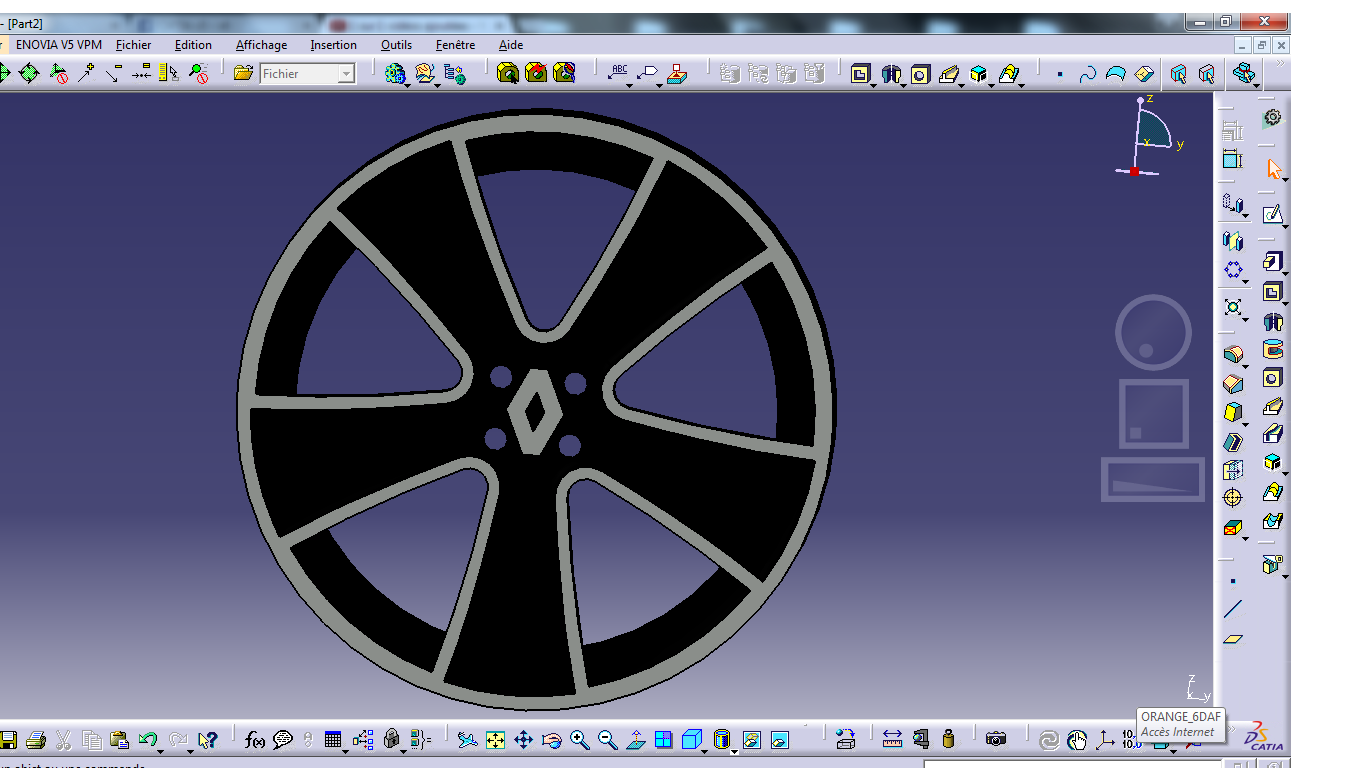Open the Fichier menu
The height and width of the screenshot is (768, 1366).
click(x=133, y=45)
